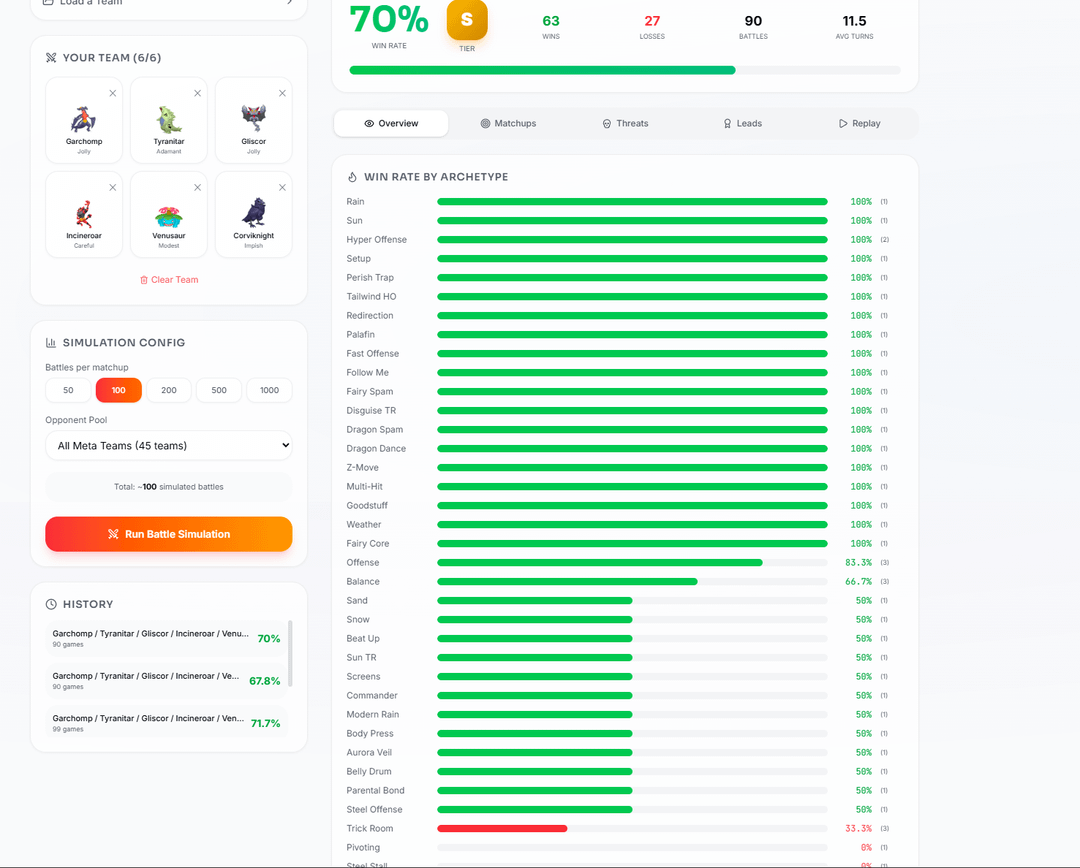Image resolution: width=1080 pixels, height=868 pixels.
Task: Open the Threats tab
Action: (x=625, y=124)
